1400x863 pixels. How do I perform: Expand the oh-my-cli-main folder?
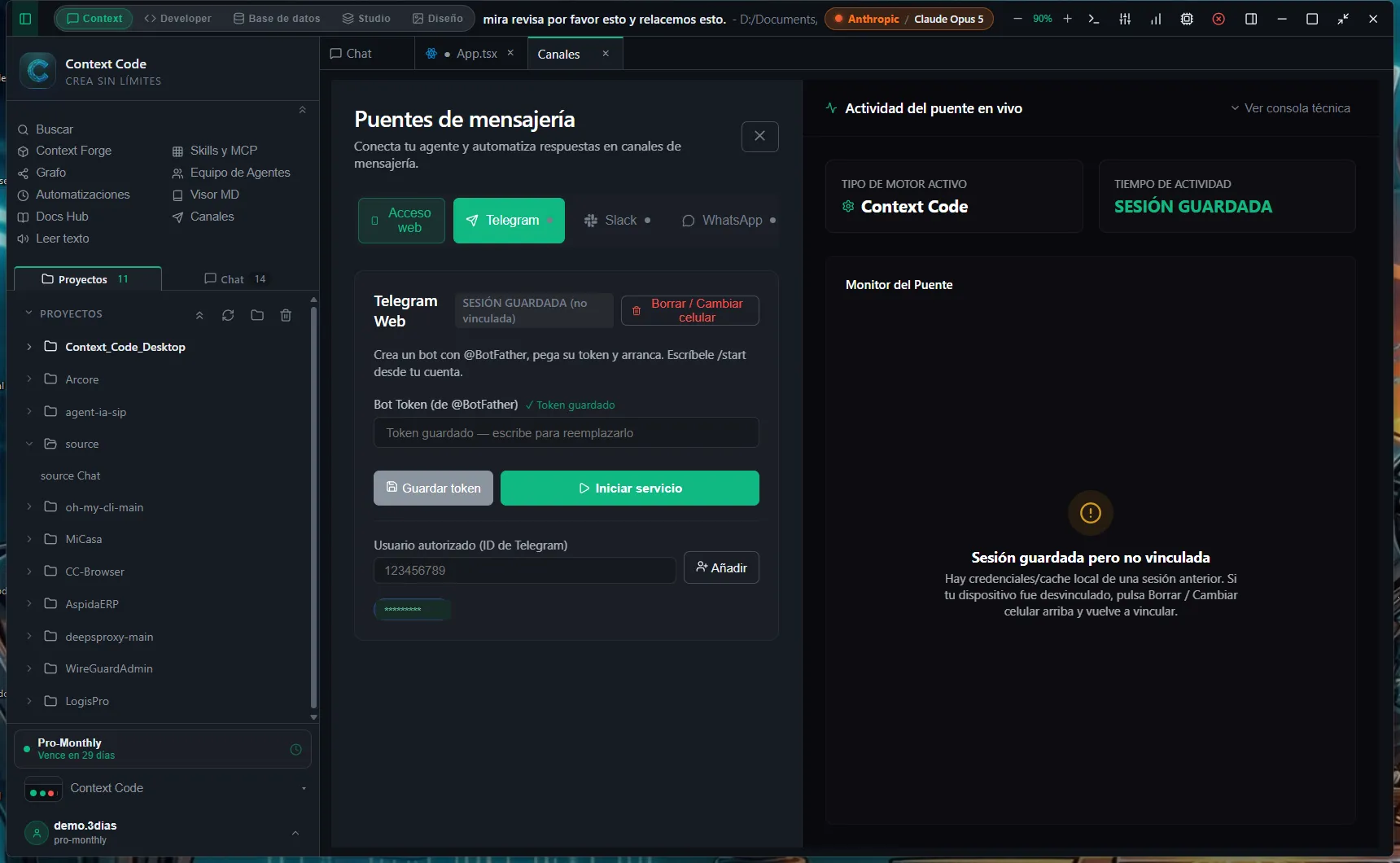(28, 507)
